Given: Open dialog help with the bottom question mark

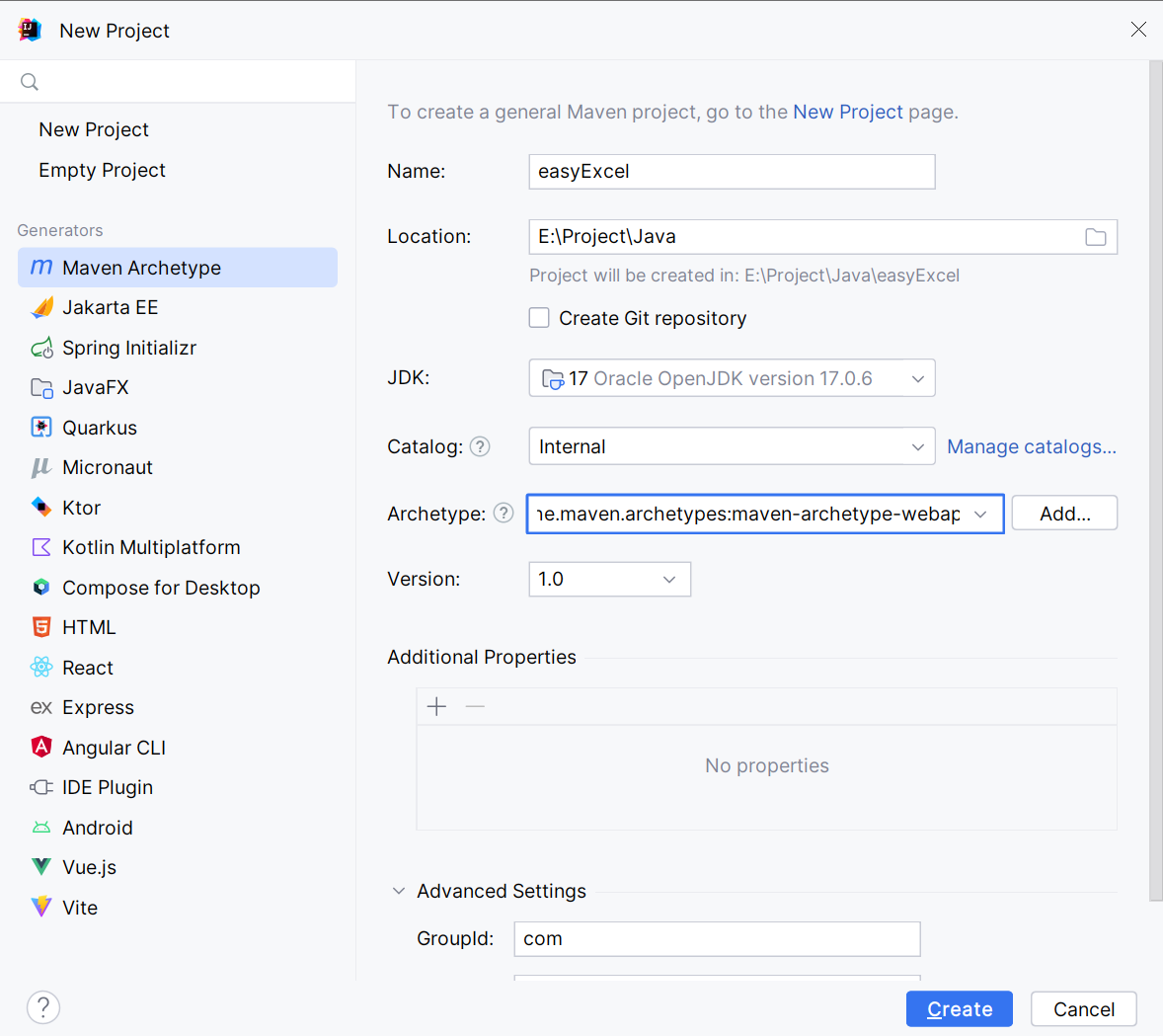Looking at the screenshot, I should click(x=43, y=1007).
